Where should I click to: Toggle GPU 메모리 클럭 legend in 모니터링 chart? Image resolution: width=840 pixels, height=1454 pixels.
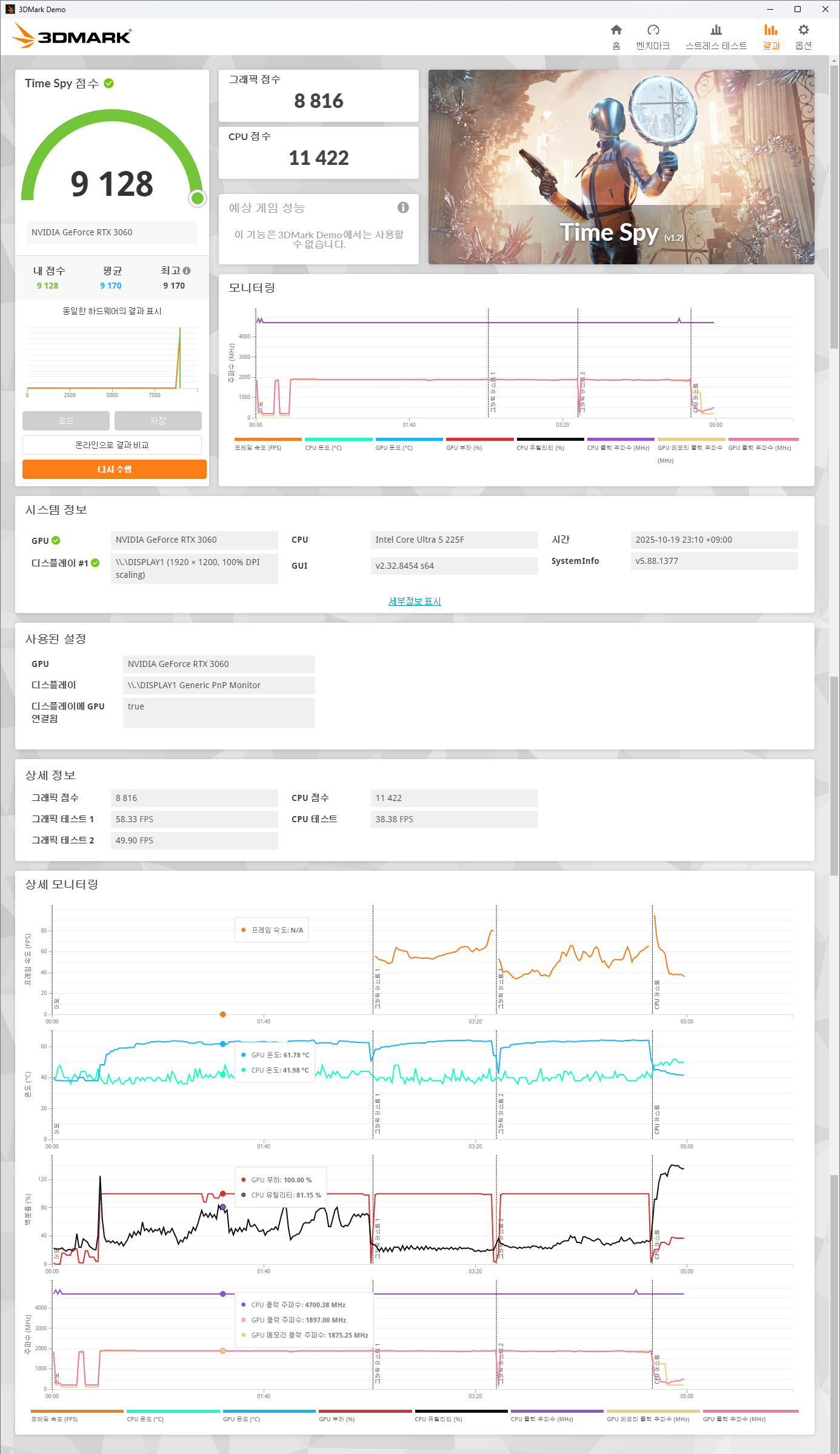[691, 451]
